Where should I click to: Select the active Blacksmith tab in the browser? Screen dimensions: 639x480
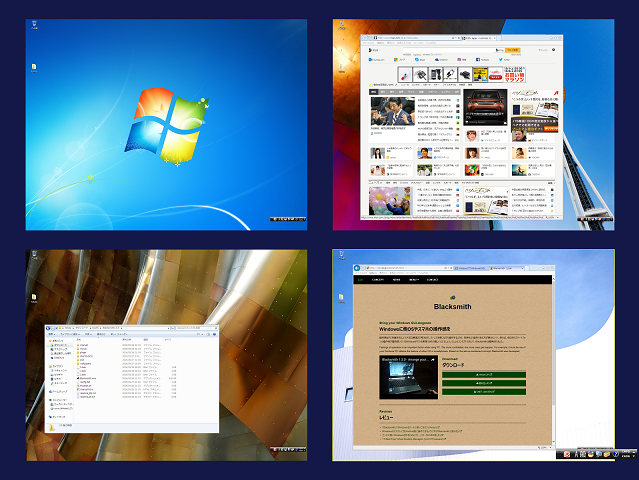click(x=507, y=269)
